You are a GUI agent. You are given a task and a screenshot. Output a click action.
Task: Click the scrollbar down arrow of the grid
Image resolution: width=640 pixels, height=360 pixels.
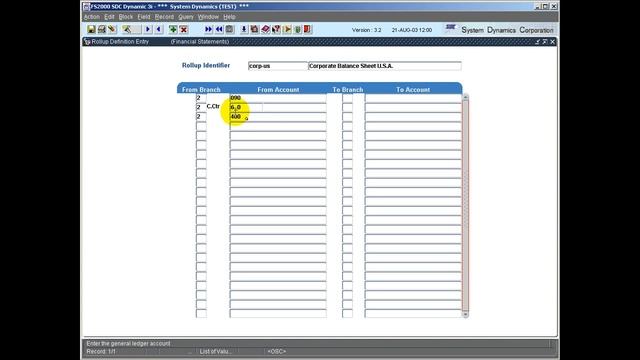click(465, 315)
